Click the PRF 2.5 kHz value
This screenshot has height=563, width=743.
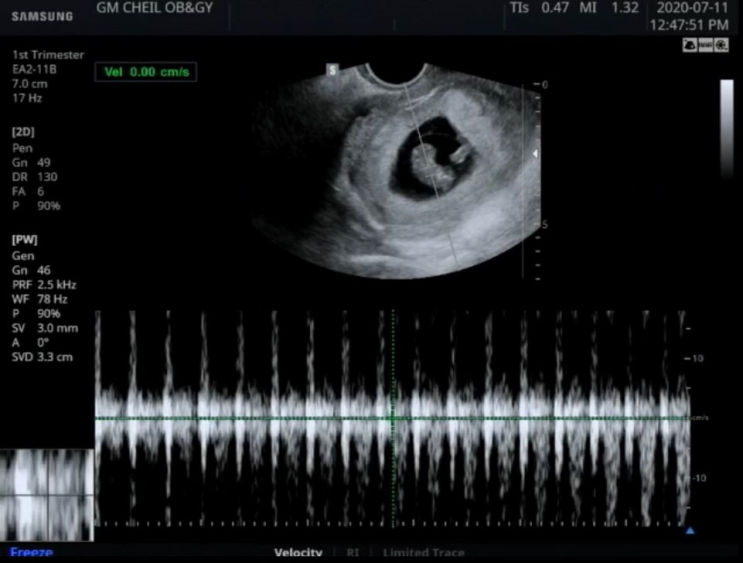coord(44,285)
